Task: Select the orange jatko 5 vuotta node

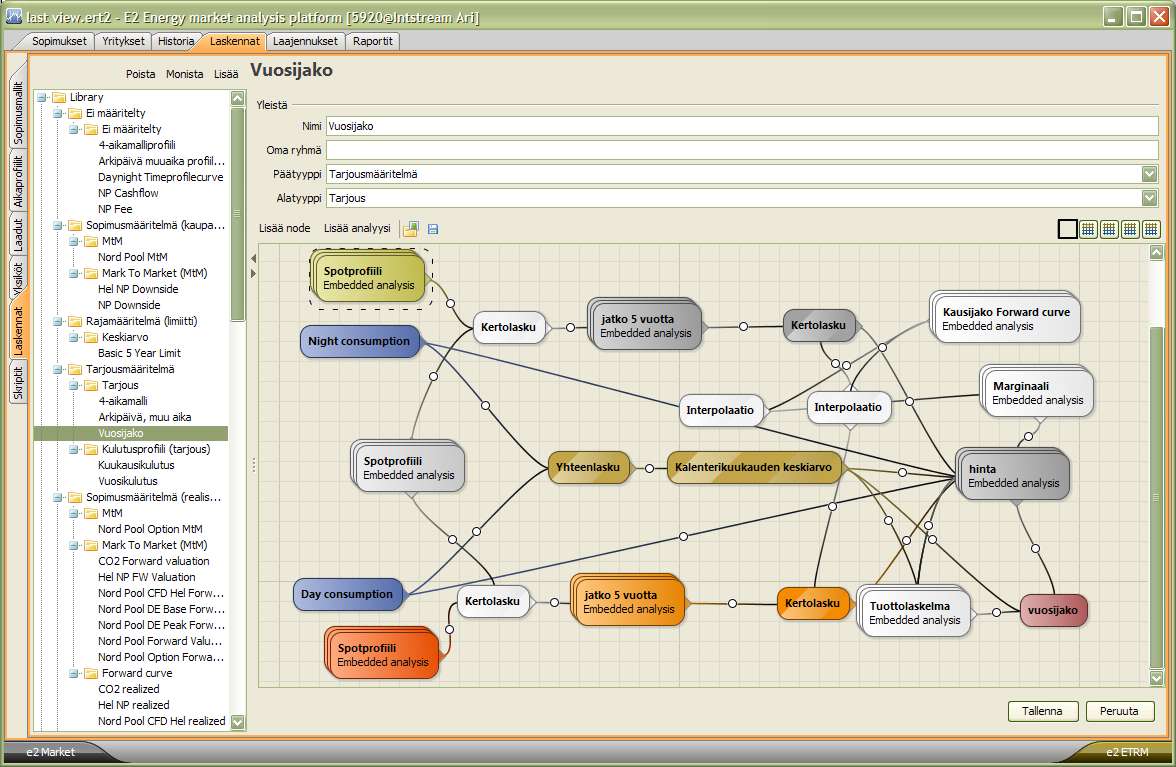Action: 628,602
